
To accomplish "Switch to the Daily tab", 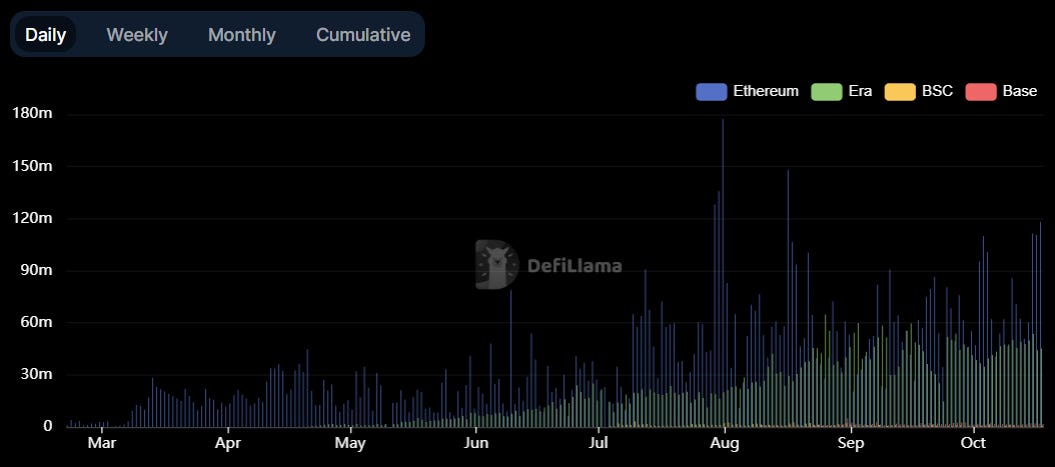I will tap(45, 35).
